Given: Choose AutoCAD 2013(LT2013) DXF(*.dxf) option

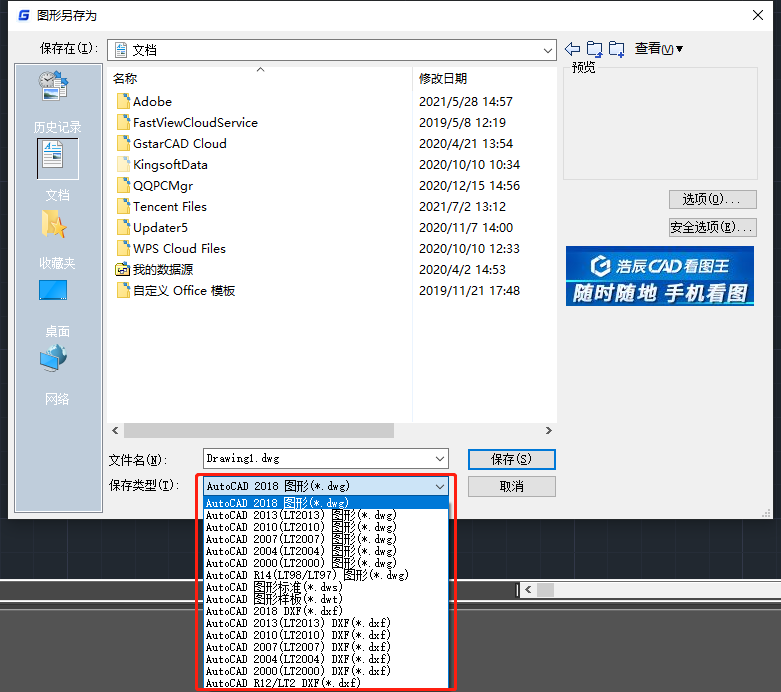Looking at the screenshot, I should tap(326, 623).
